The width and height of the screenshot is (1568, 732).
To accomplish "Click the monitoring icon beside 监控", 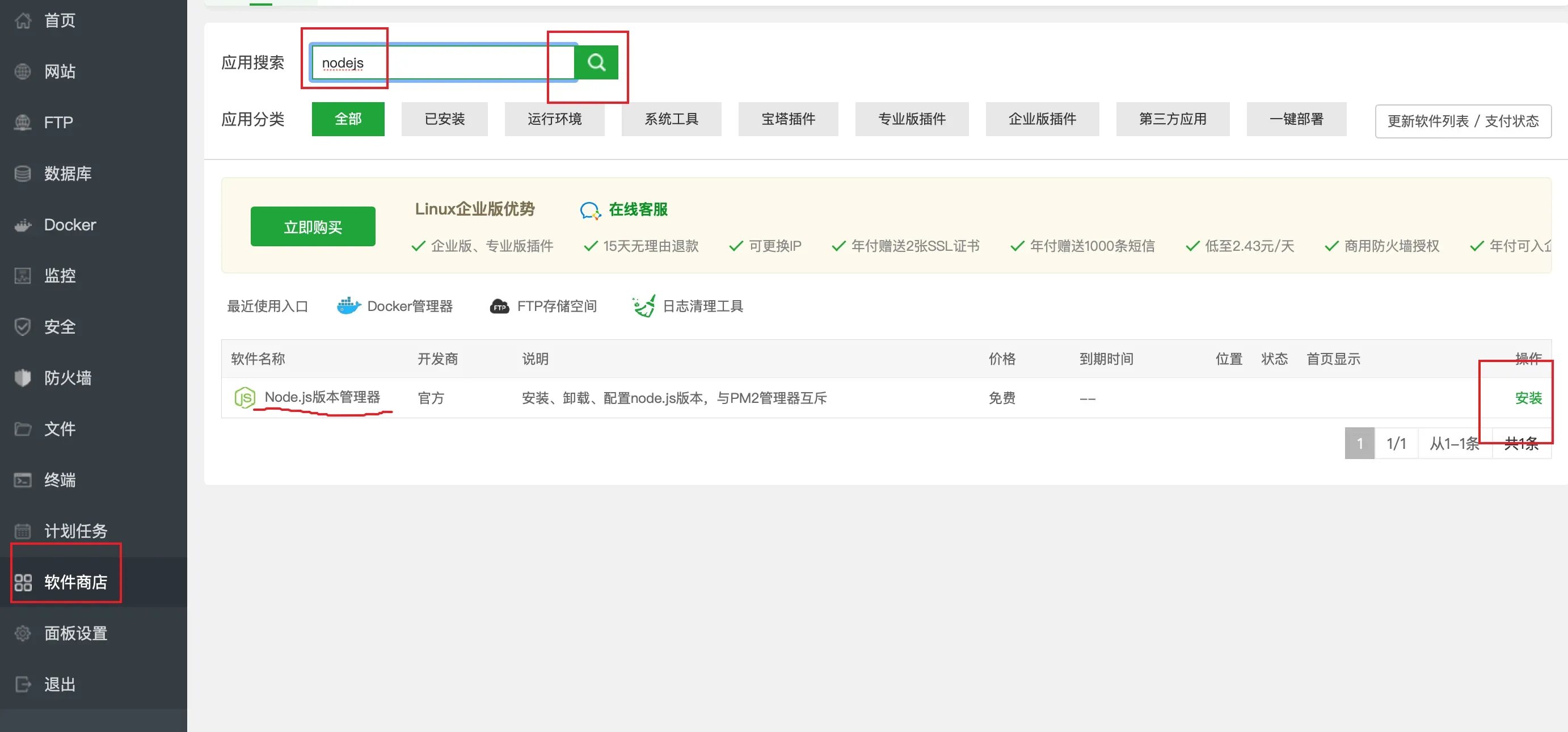I will click(x=23, y=276).
